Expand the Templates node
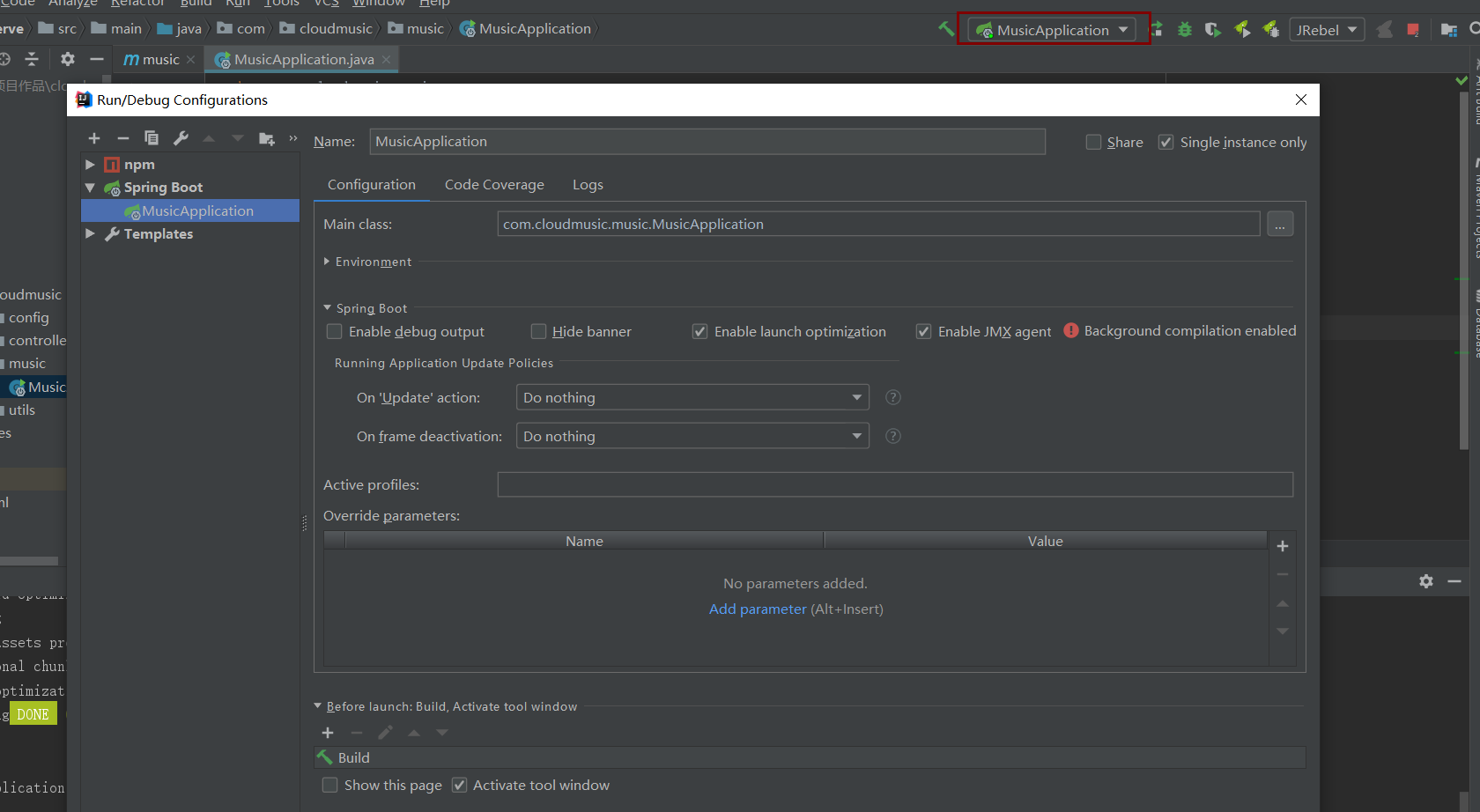Viewport: 1480px width, 812px height. point(90,233)
